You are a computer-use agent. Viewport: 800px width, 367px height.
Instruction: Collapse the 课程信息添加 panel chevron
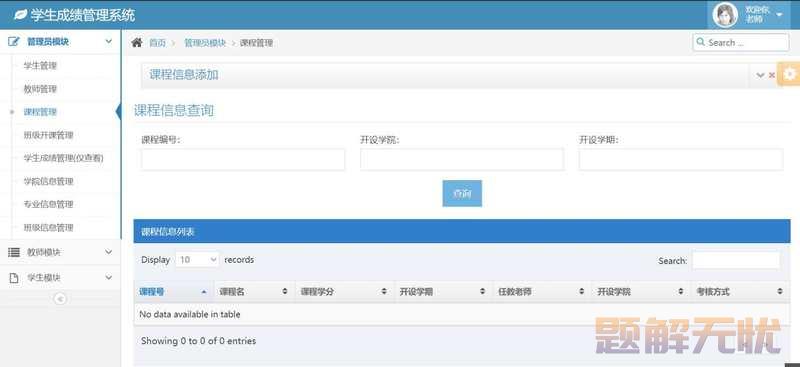(x=760, y=75)
